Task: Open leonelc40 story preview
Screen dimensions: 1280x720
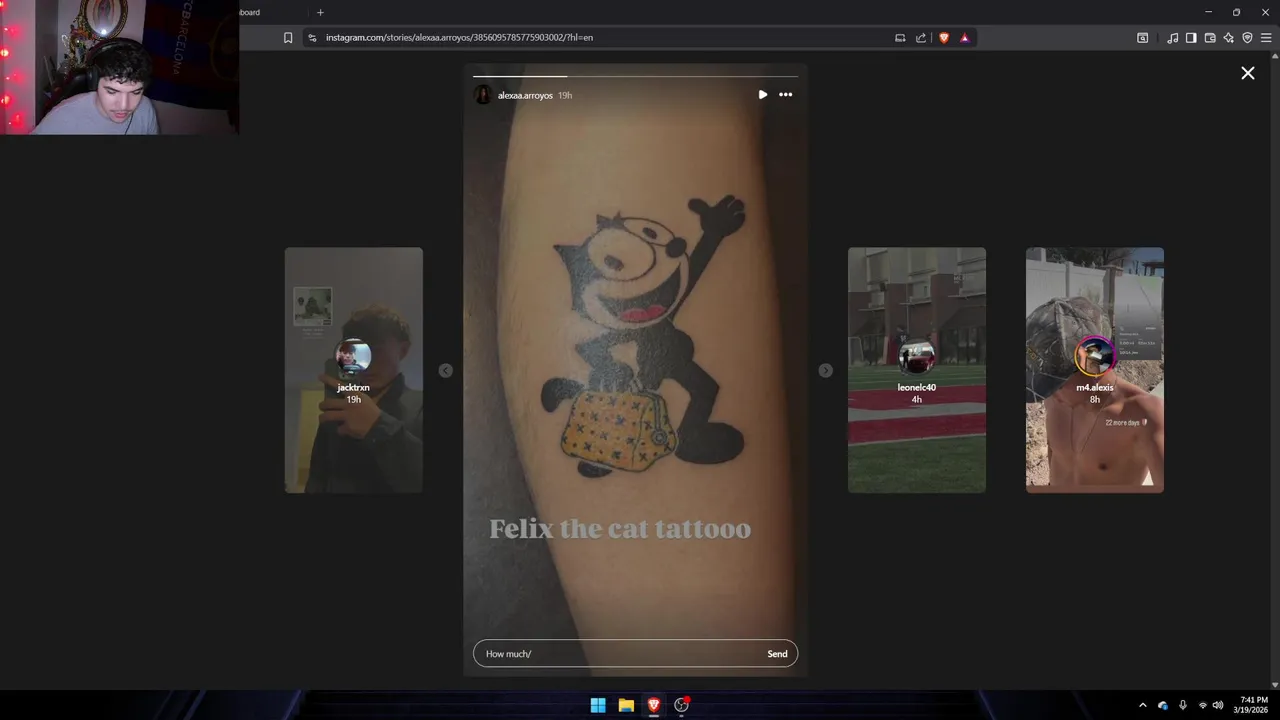Action: [x=917, y=370]
